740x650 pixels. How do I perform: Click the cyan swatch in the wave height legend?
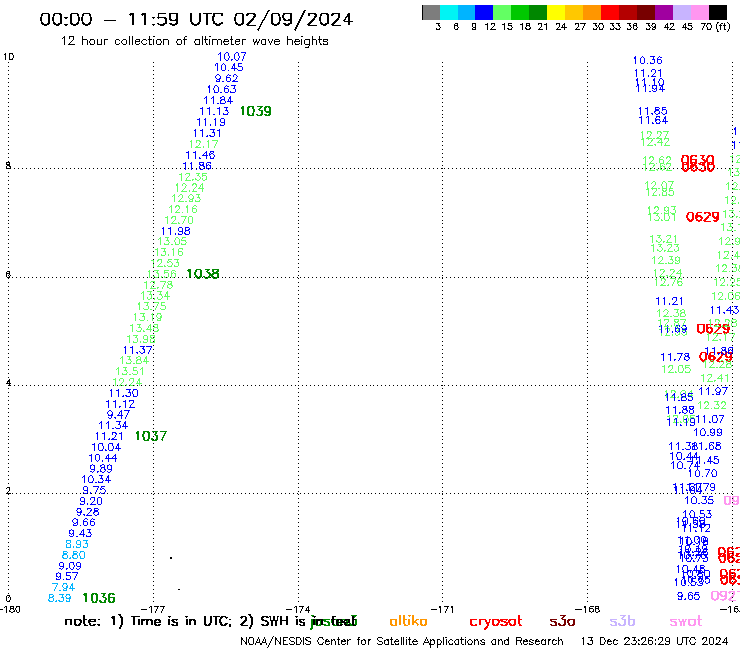[x=449, y=12]
